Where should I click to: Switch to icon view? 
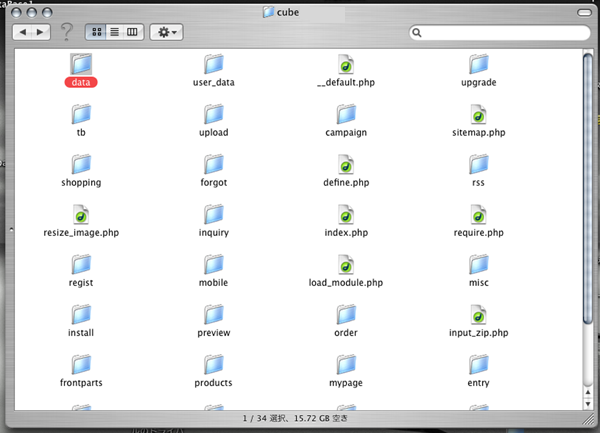(96, 32)
